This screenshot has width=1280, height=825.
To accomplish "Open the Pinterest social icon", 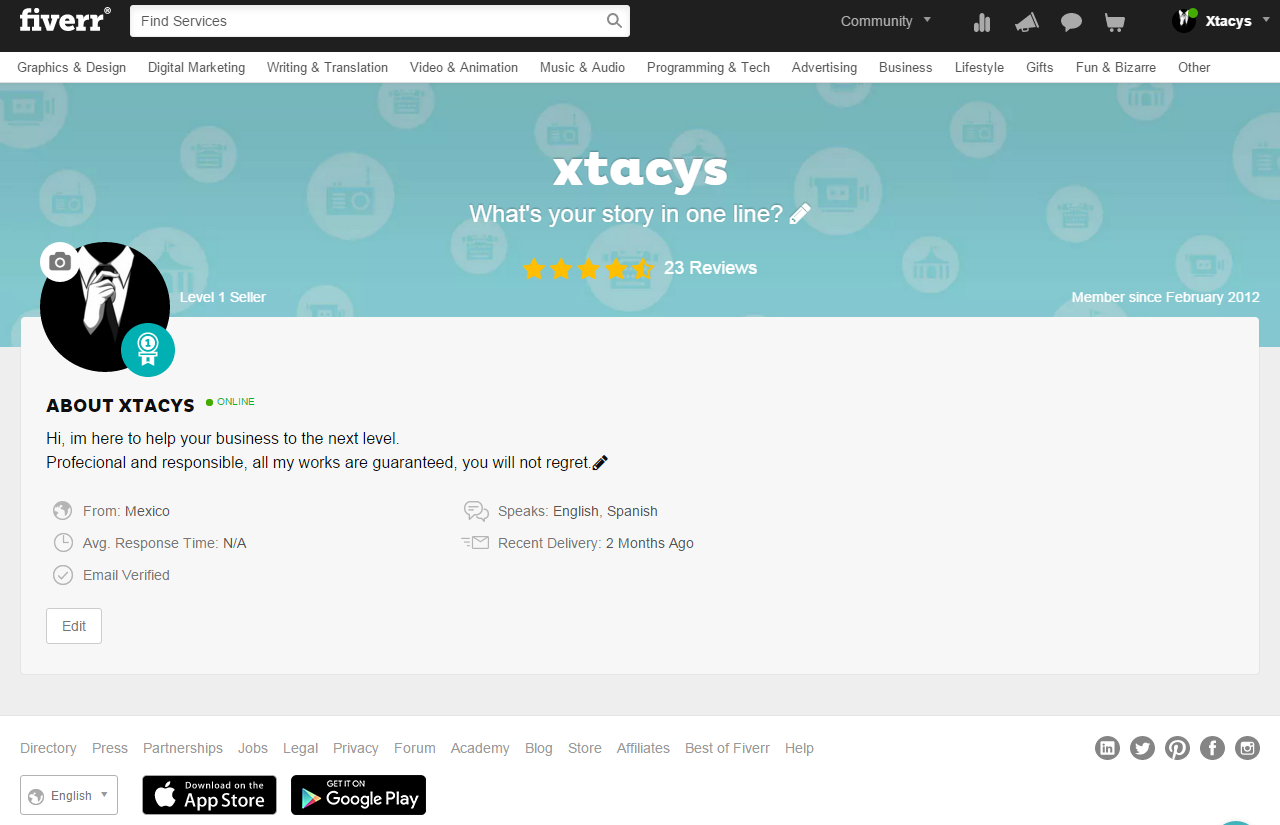I will coord(1177,748).
